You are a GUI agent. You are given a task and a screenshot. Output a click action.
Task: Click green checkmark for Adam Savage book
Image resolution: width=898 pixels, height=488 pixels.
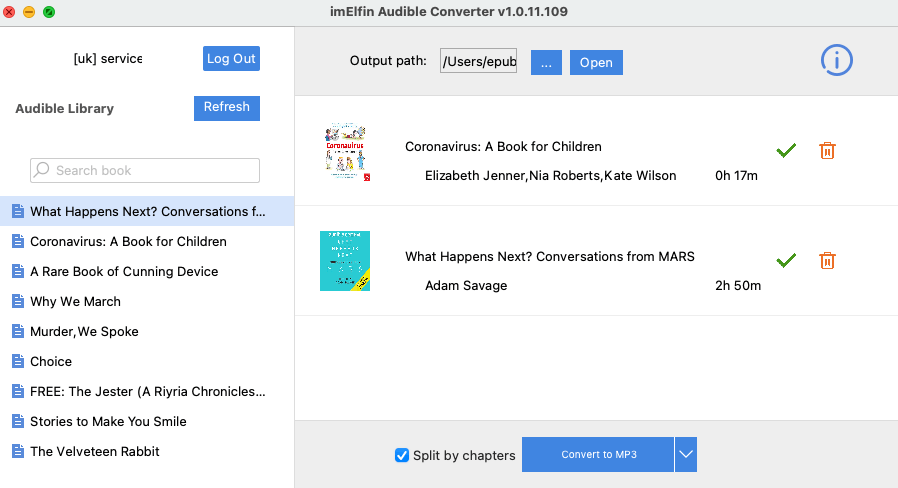786,260
